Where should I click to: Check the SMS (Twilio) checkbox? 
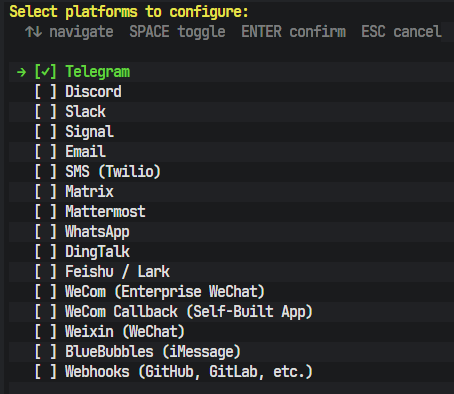(x=46, y=172)
